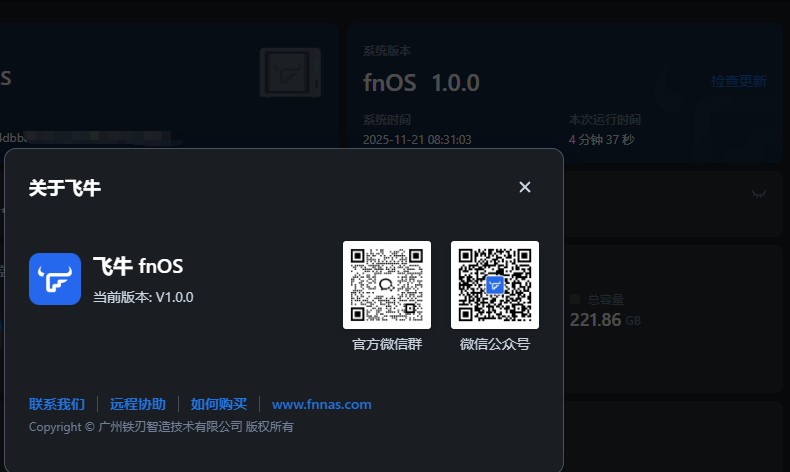The image size is (790, 472).
Task: Click the blue fnOS bull logo icon
Action: coord(55,279)
